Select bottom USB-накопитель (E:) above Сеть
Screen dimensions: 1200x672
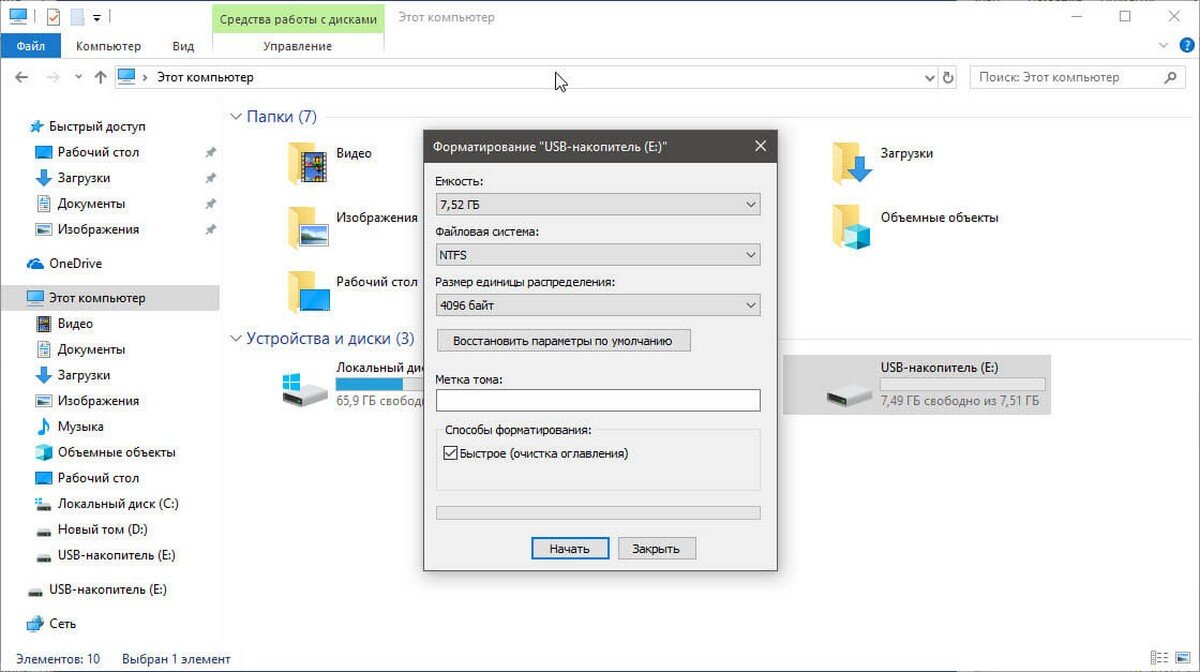(98, 589)
